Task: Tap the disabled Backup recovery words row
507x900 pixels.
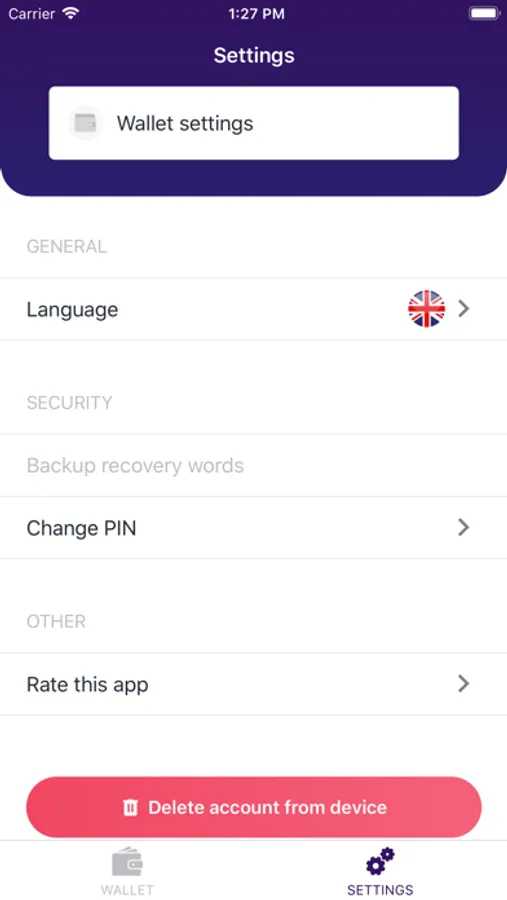Action: [253, 465]
